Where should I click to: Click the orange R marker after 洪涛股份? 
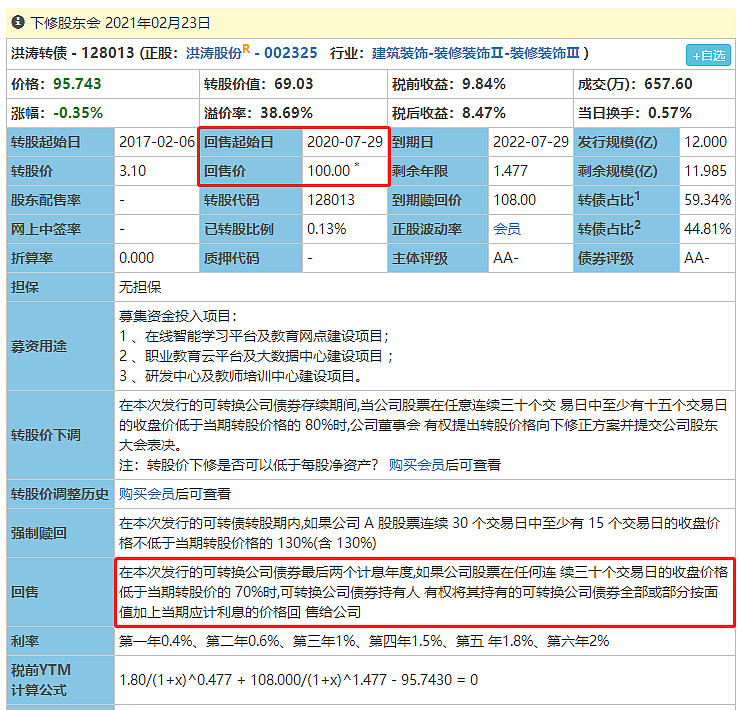[x=246, y=48]
